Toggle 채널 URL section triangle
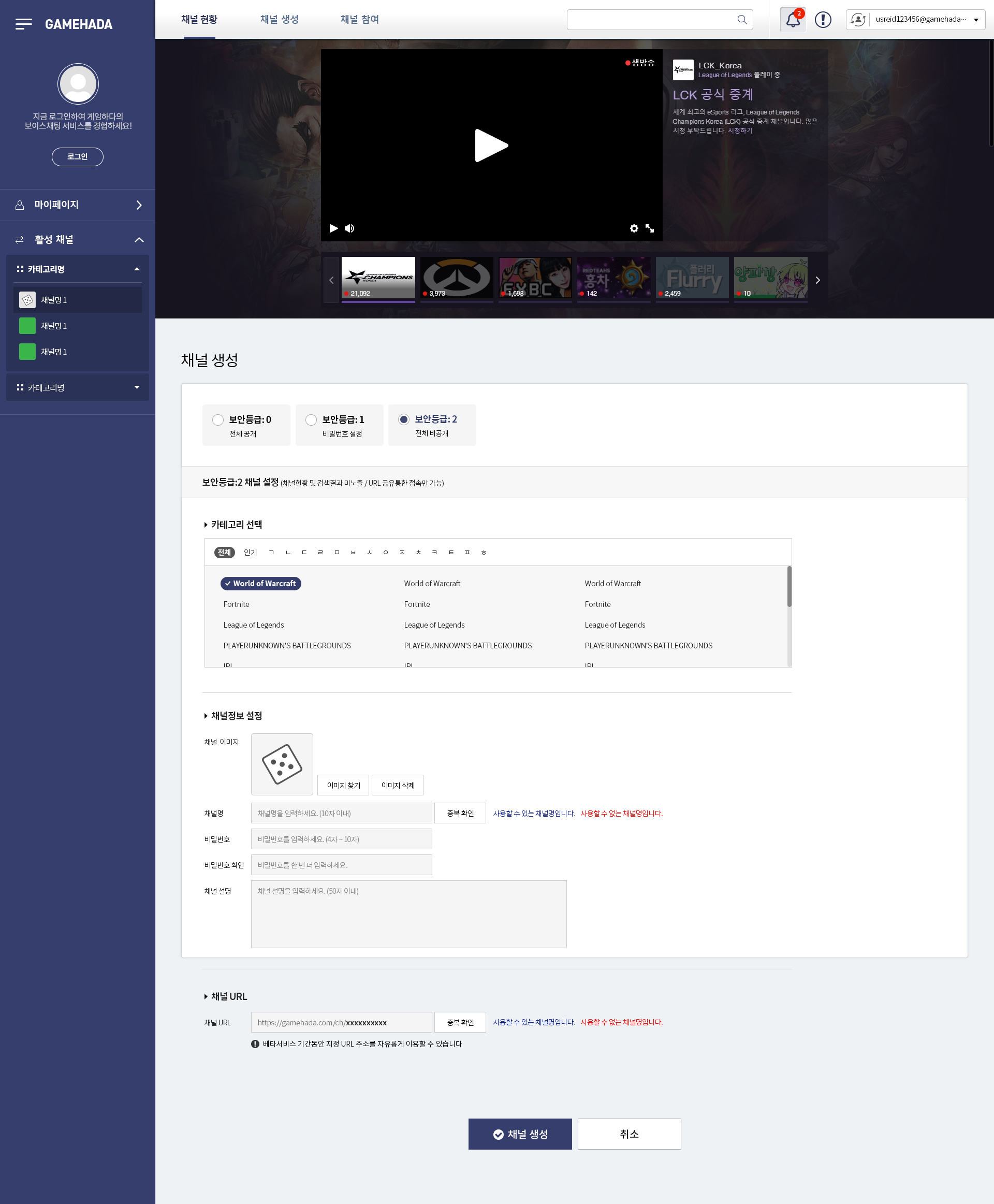The image size is (994, 1204). click(206, 997)
